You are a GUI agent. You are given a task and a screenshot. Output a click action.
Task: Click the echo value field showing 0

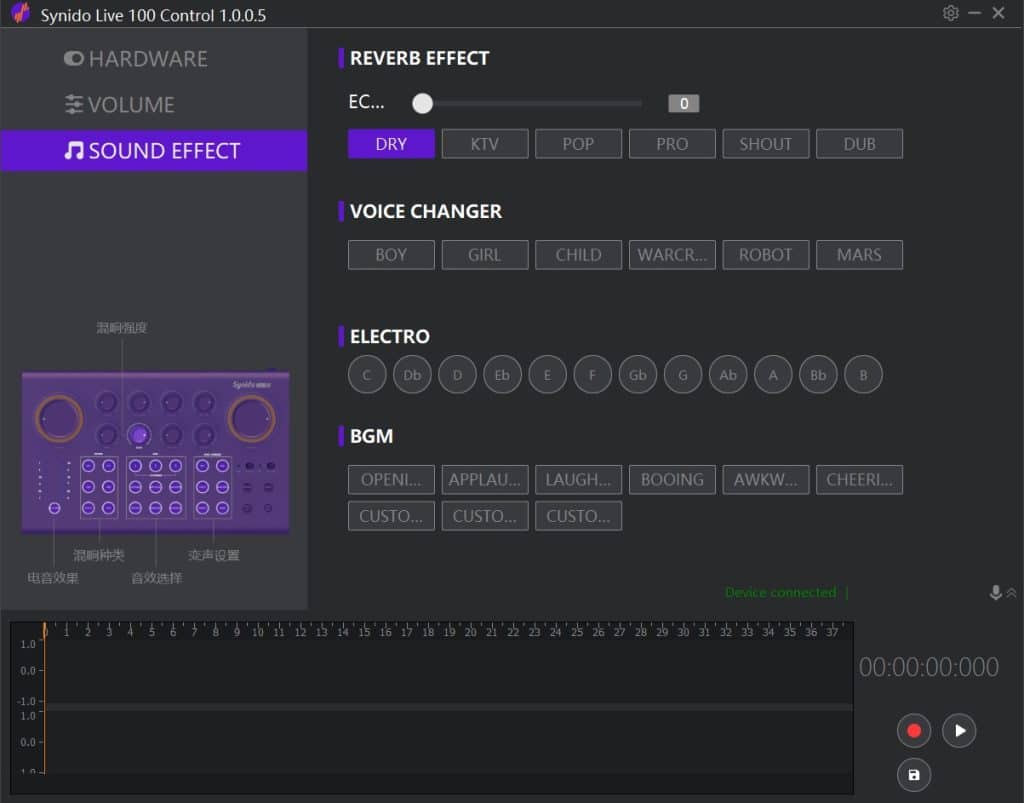683,103
